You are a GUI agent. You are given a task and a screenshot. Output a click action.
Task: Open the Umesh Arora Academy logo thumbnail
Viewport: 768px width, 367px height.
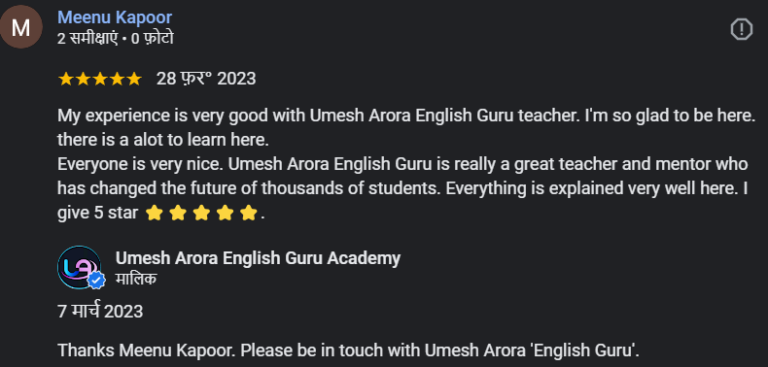[79, 267]
